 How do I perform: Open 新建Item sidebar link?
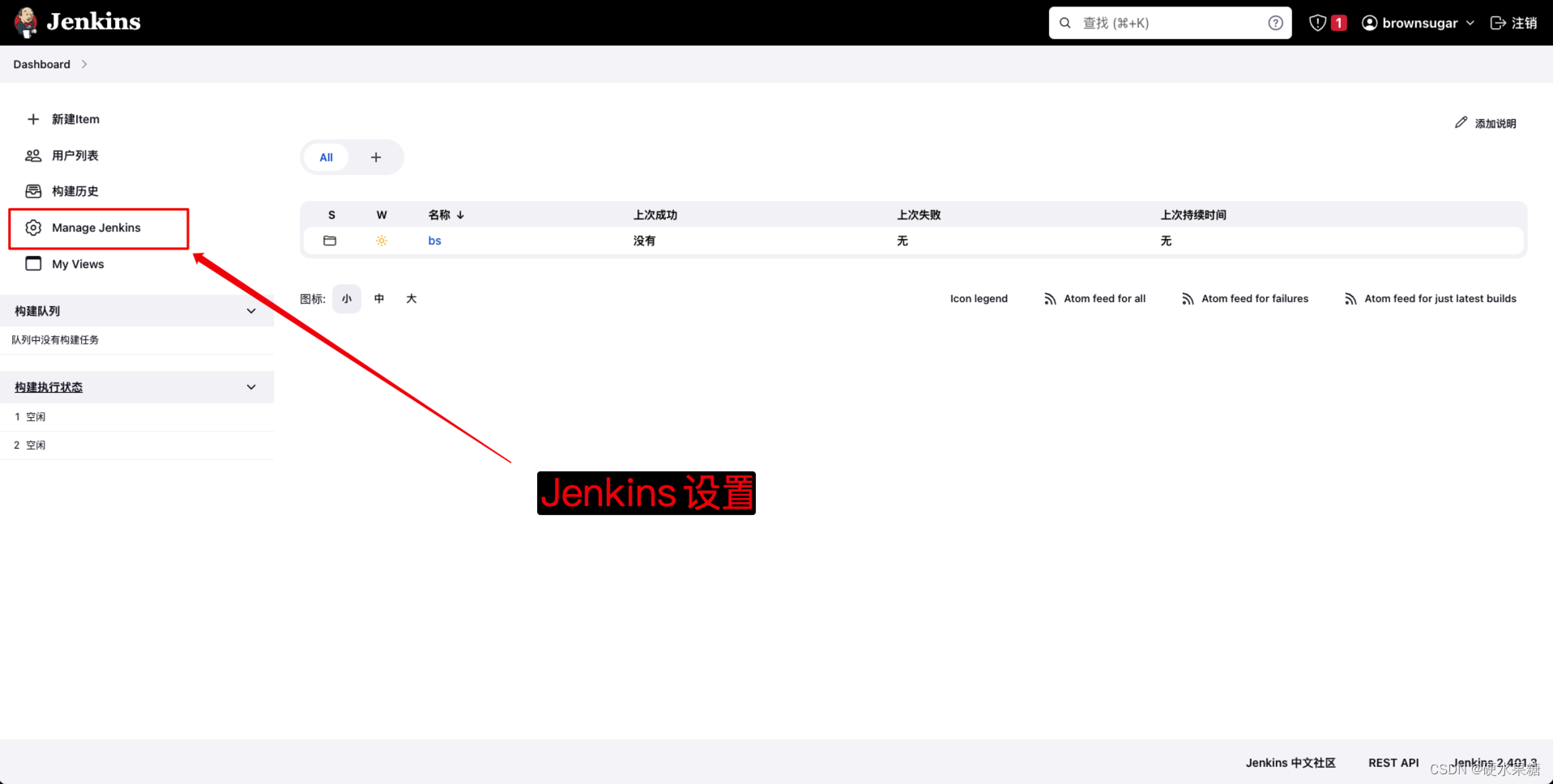[x=75, y=119]
